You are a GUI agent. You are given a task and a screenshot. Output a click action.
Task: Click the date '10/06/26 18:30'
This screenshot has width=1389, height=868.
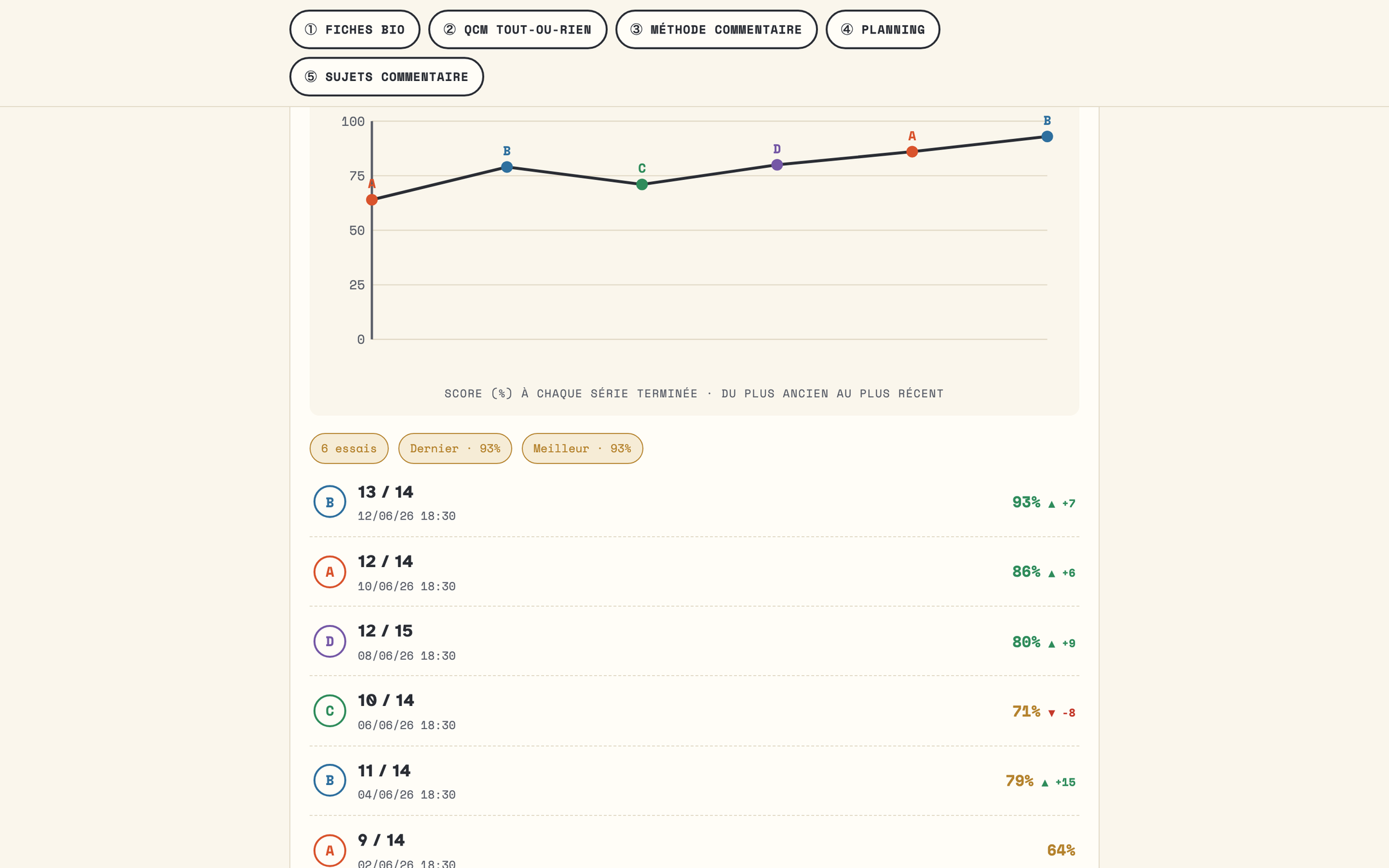(406, 586)
